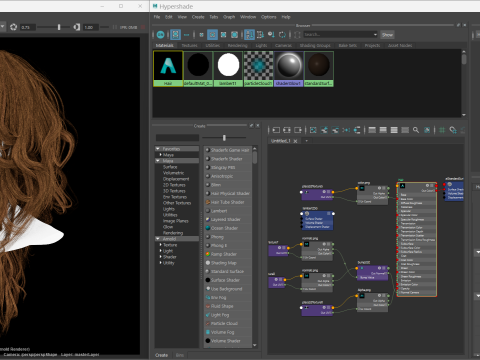Collapse the Arnold tree section
Image resolution: width=480 pixels, height=360 pixels.
(158, 239)
